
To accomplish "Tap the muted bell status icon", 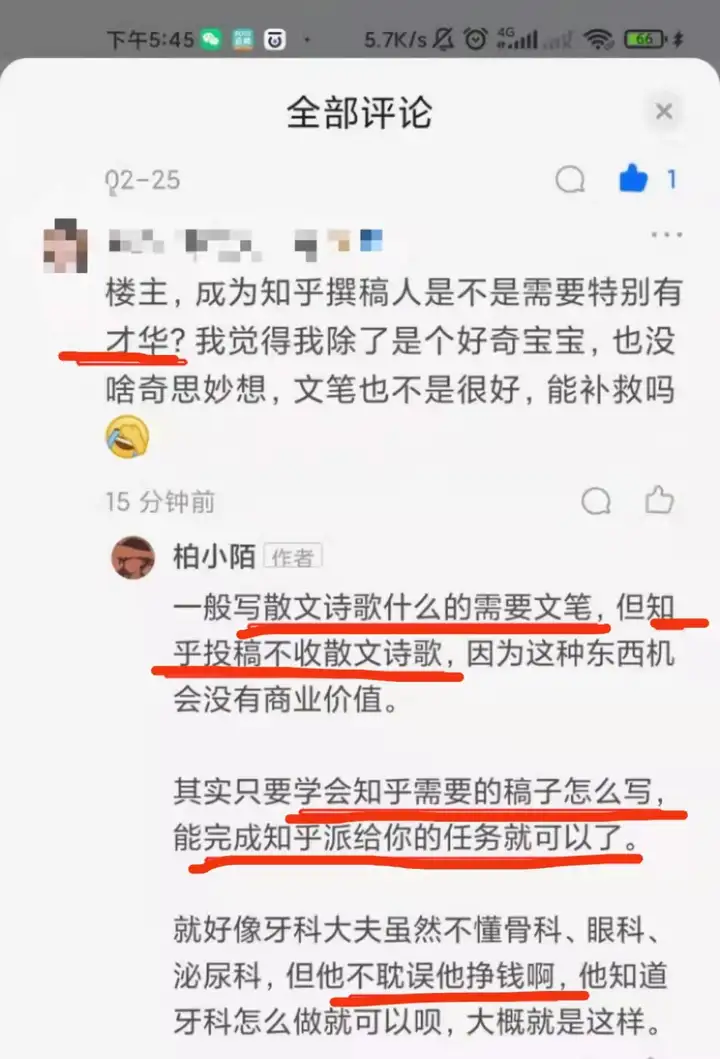I will (x=443, y=39).
